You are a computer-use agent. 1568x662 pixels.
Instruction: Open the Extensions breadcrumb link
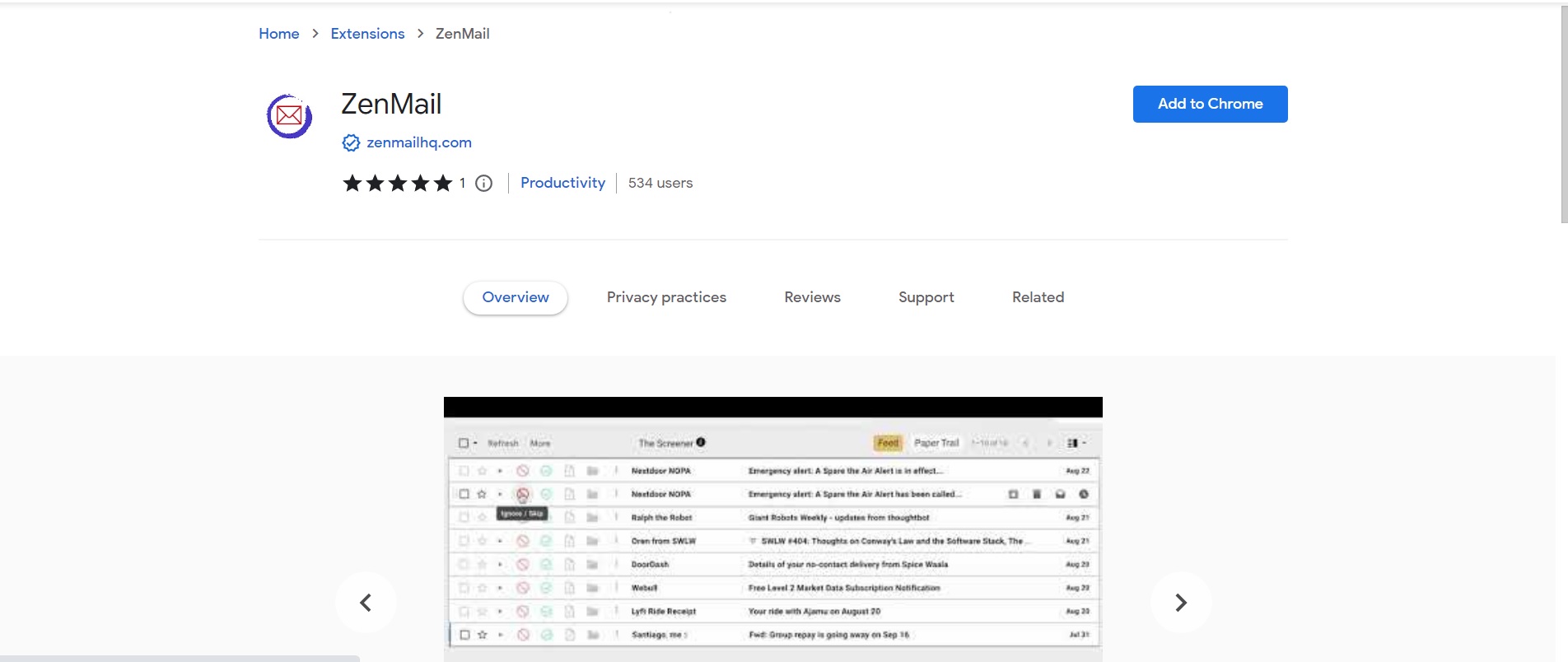tap(367, 34)
